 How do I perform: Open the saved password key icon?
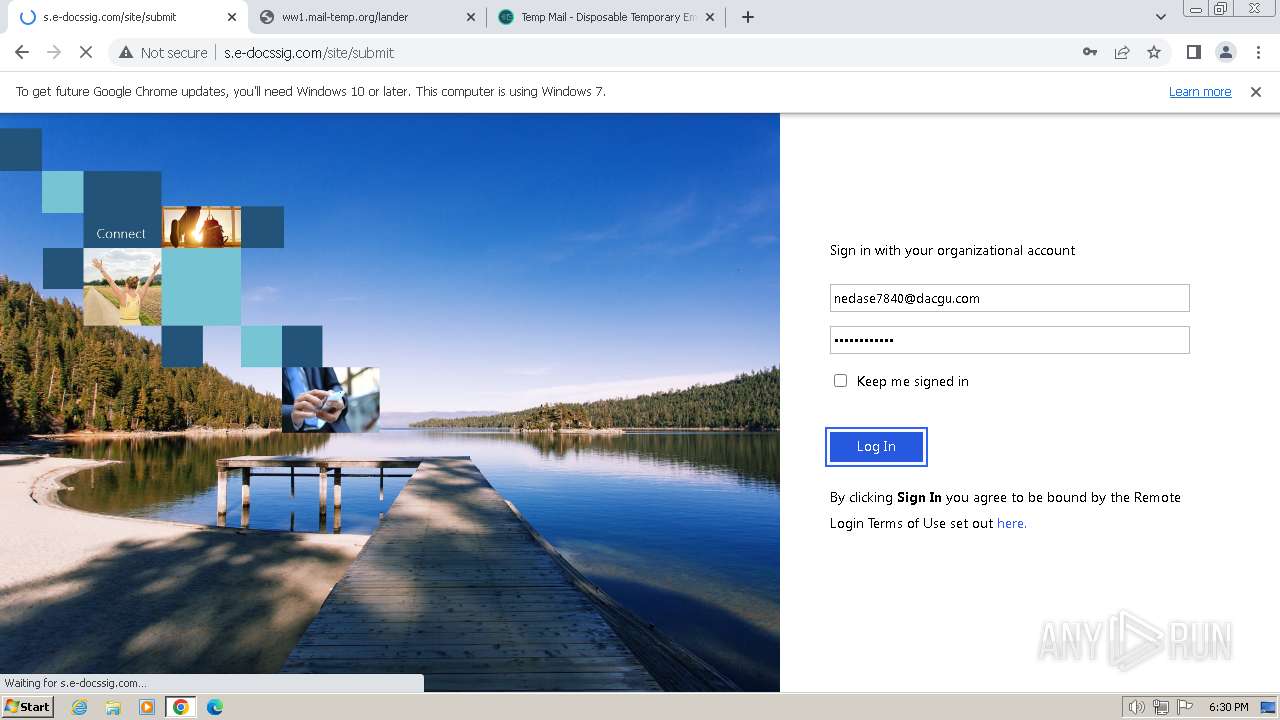1090,52
